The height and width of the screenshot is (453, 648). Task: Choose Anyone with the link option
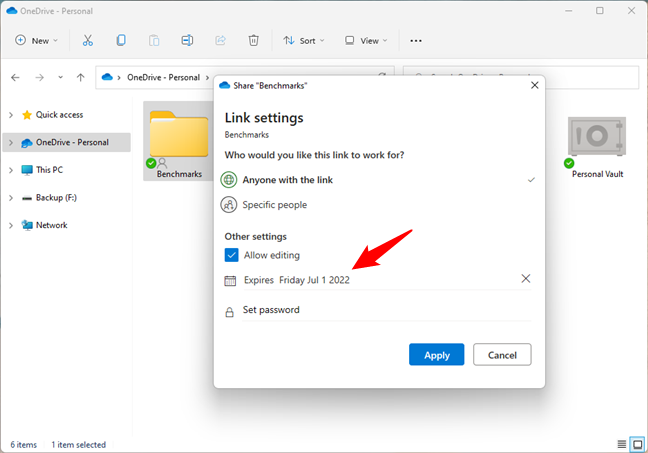[x=378, y=180]
